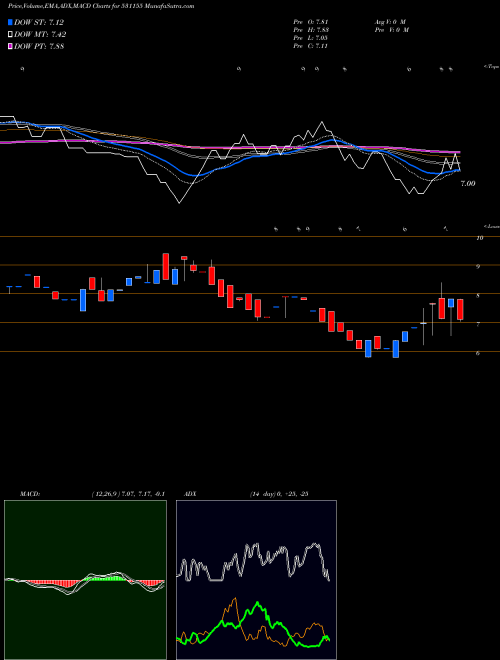Click the last red candlestick on the right

click(460, 310)
